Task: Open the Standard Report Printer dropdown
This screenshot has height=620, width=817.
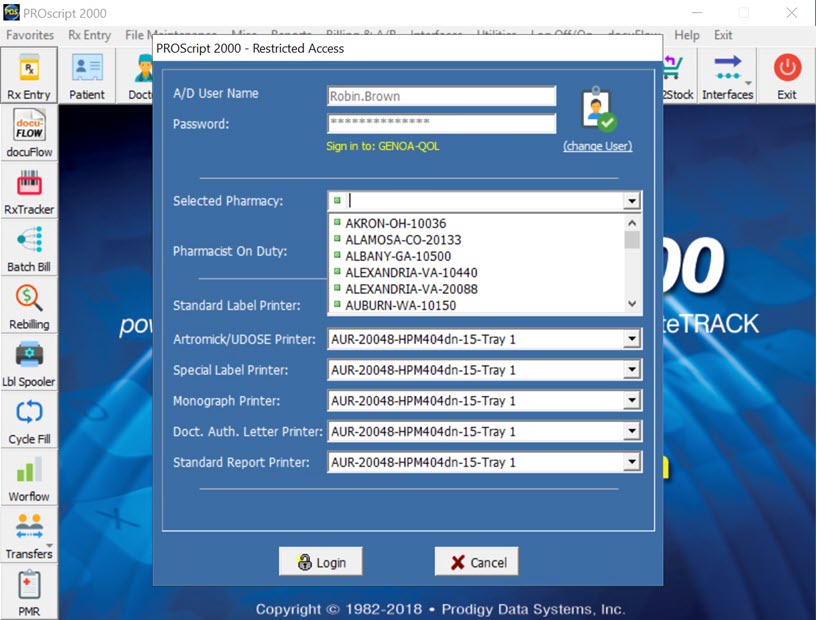Action: [631, 463]
